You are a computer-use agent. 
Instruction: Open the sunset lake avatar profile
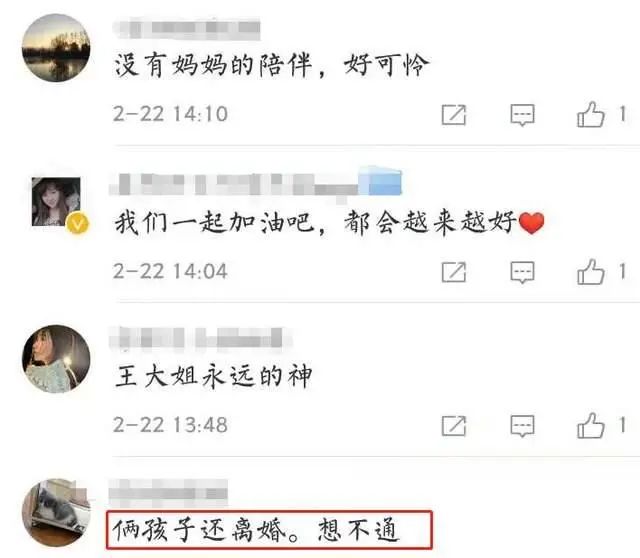point(56,48)
